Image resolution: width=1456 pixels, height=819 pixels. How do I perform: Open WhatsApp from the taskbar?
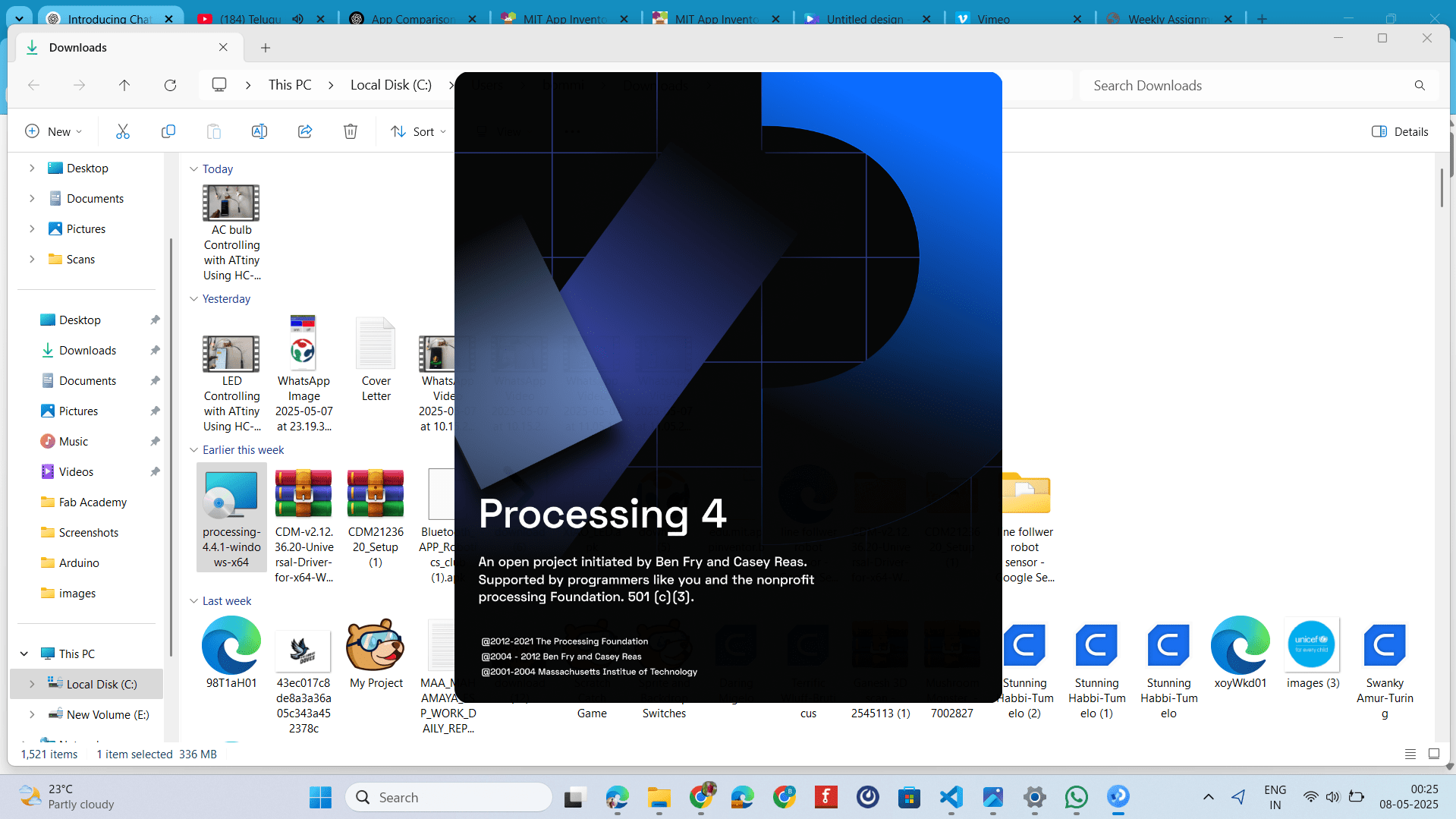click(1076, 797)
